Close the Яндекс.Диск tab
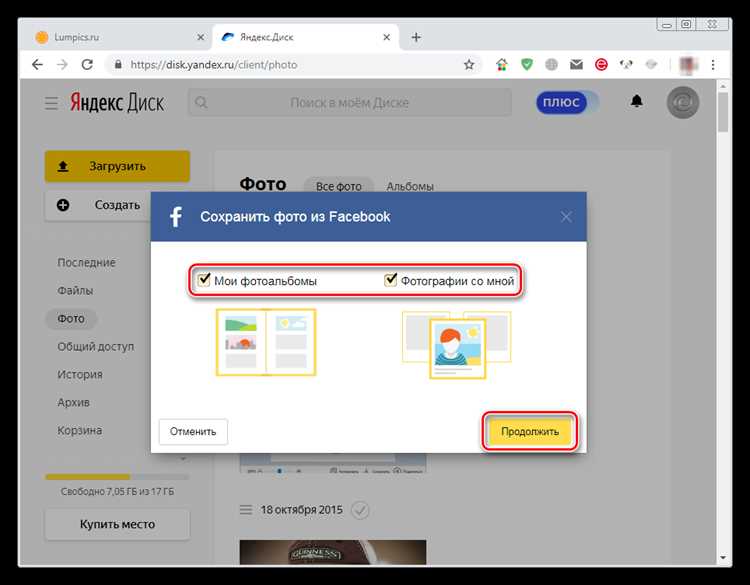Image resolution: width=750 pixels, height=585 pixels. (386, 37)
